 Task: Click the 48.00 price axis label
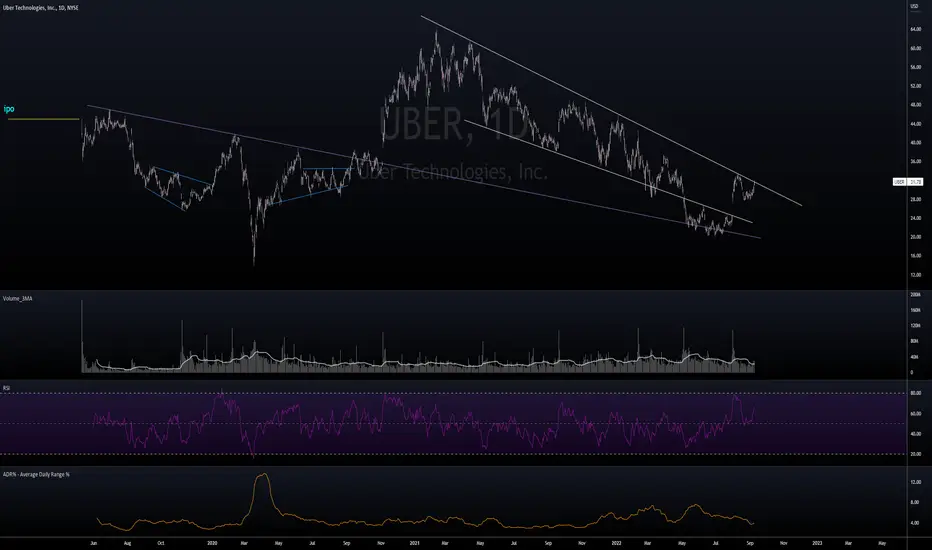coord(915,105)
